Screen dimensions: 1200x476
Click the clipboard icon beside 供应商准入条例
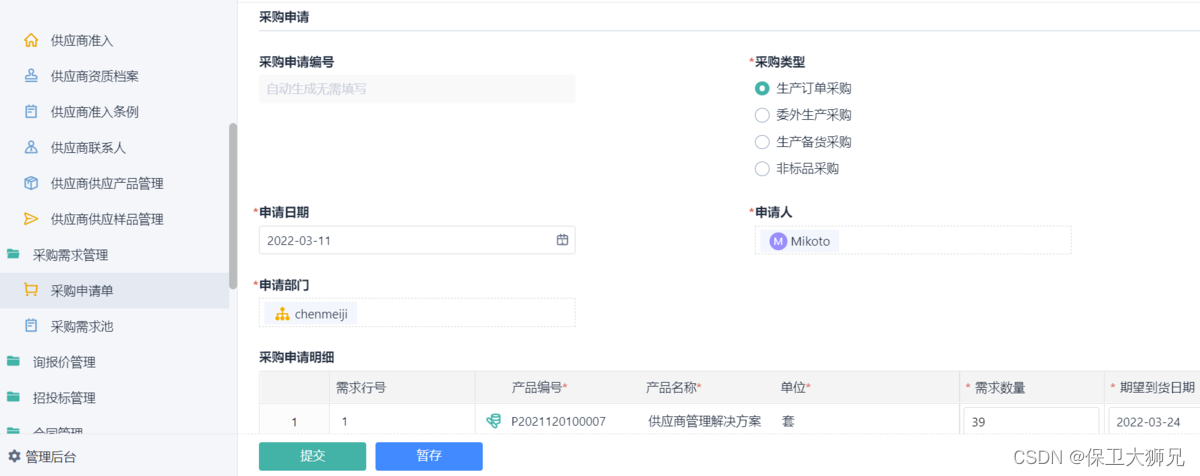tap(31, 112)
